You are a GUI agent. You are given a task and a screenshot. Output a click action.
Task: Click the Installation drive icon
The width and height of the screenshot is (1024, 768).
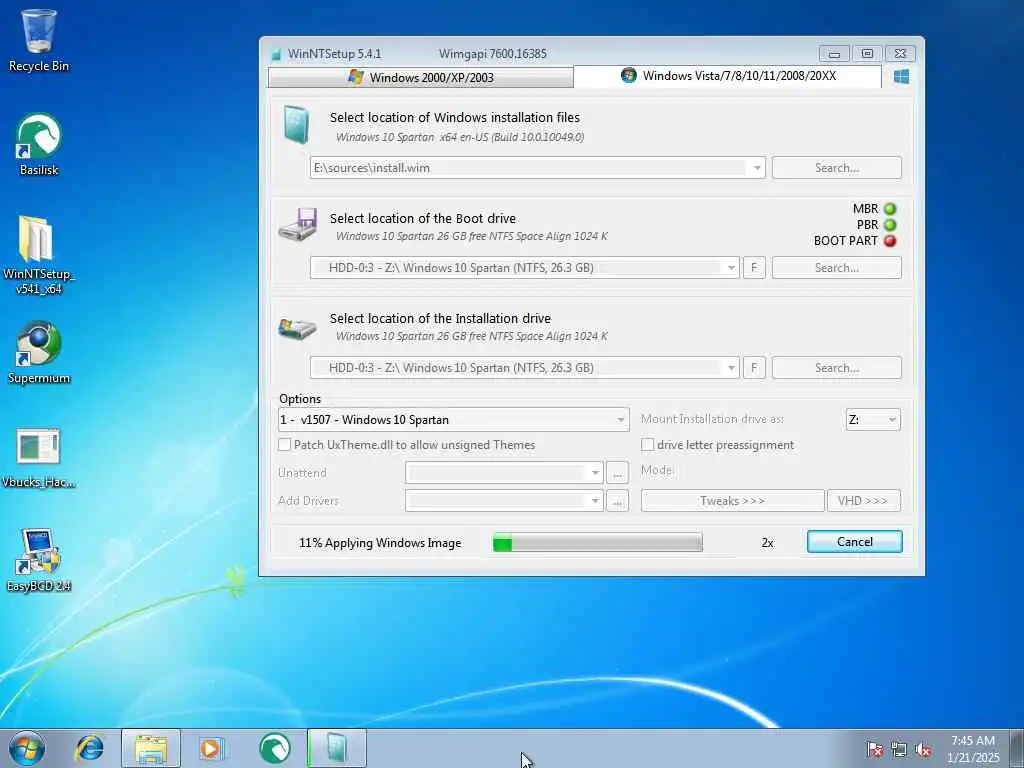pyautogui.click(x=298, y=328)
